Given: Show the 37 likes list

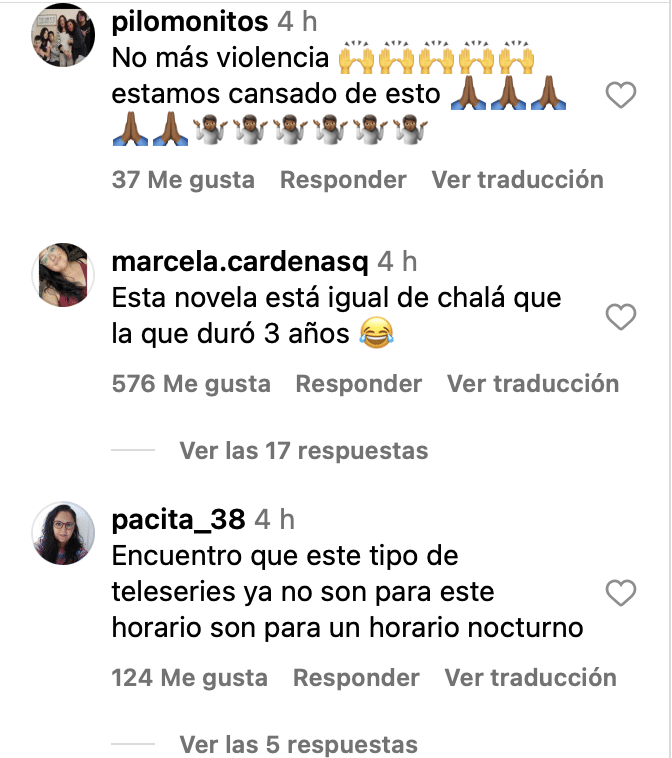Looking at the screenshot, I should click(183, 180).
